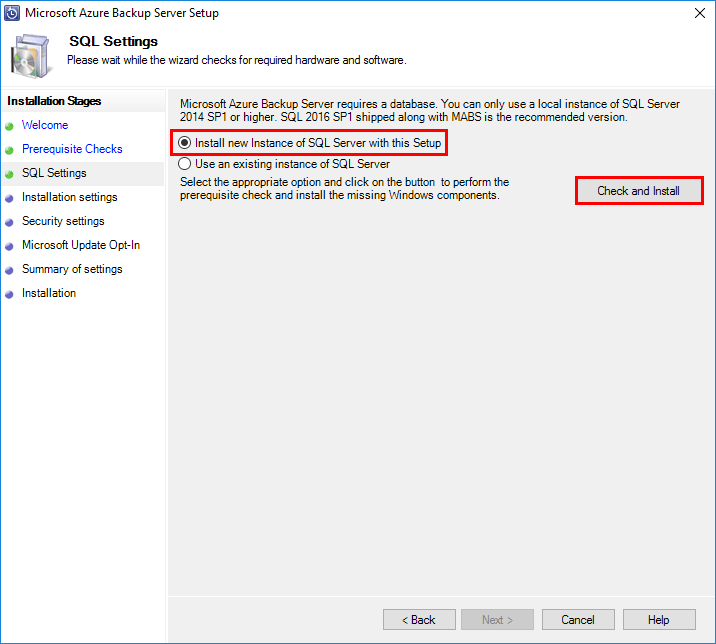Viewport: 716px width, 644px height.
Task: Click the green bullet beside Prerequisite Checks
Action: (9, 150)
